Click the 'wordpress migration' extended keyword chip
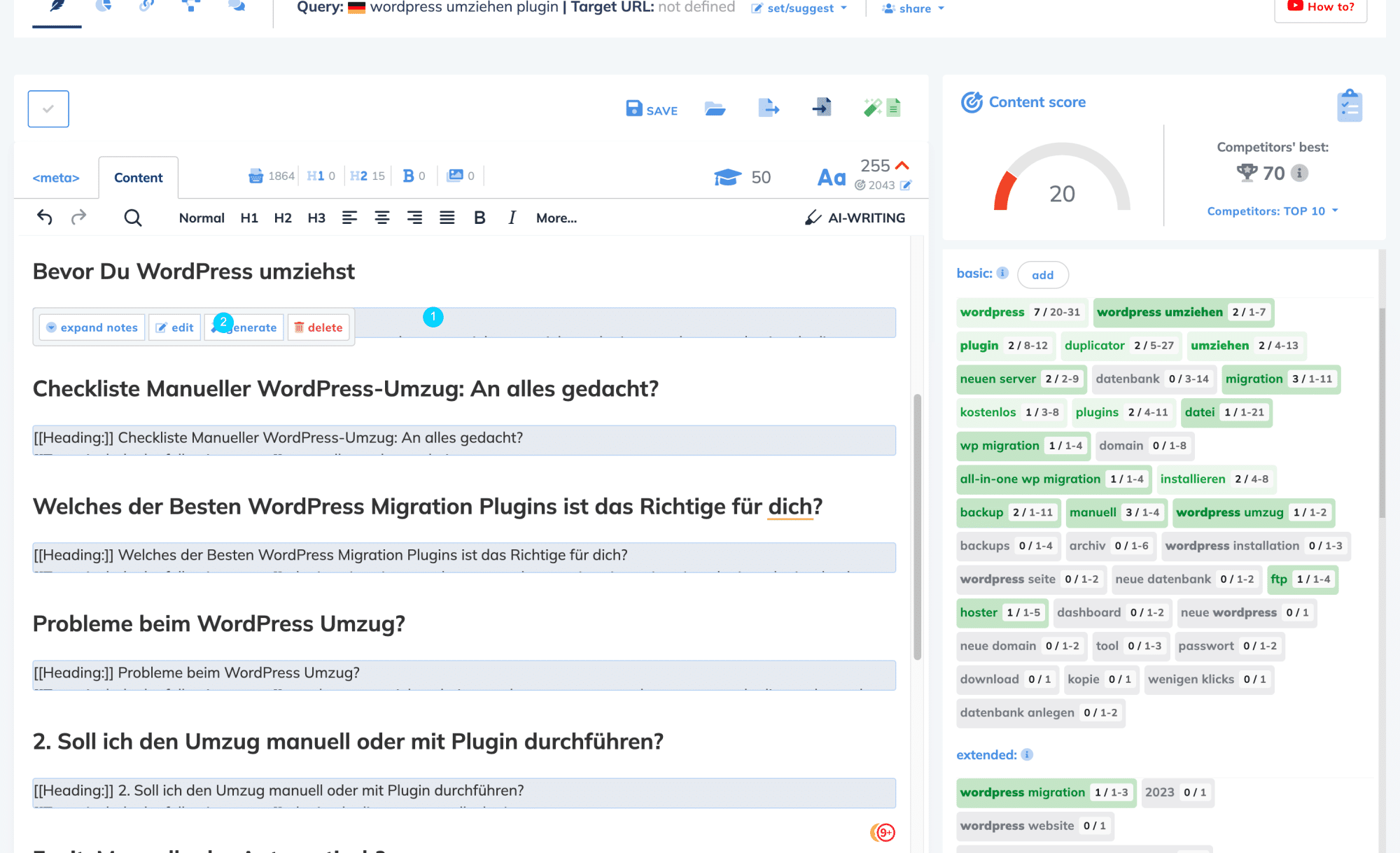 tap(1046, 792)
